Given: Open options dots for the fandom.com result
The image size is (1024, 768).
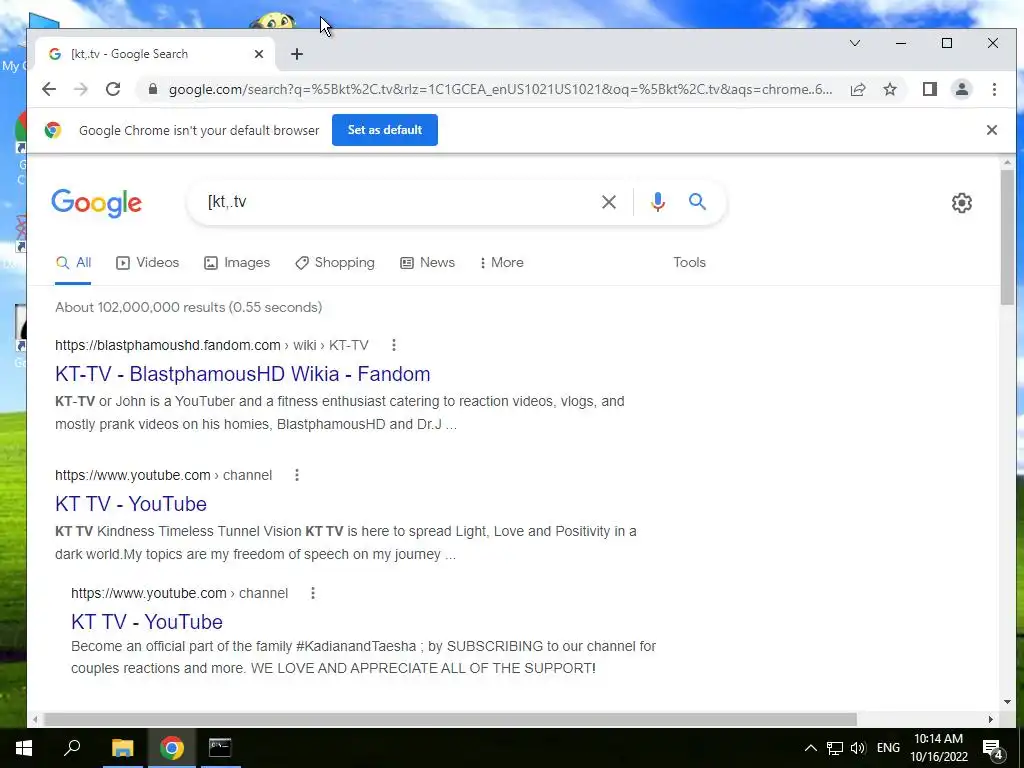Looking at the screenshot, I should [x=394, y=345].
